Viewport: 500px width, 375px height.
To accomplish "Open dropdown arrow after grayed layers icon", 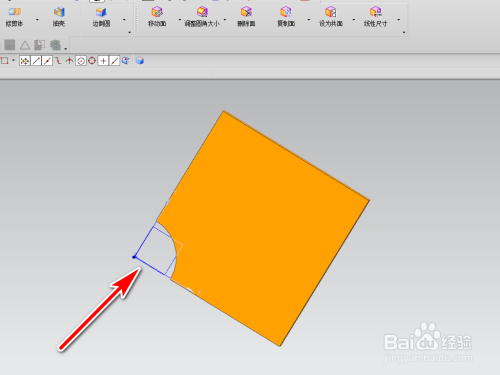I will pos(66,49).
